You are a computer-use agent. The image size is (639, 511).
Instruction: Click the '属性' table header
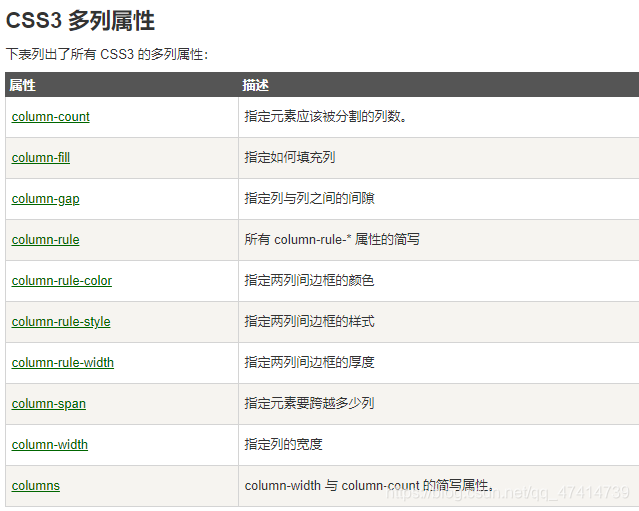tap(22, 85)
